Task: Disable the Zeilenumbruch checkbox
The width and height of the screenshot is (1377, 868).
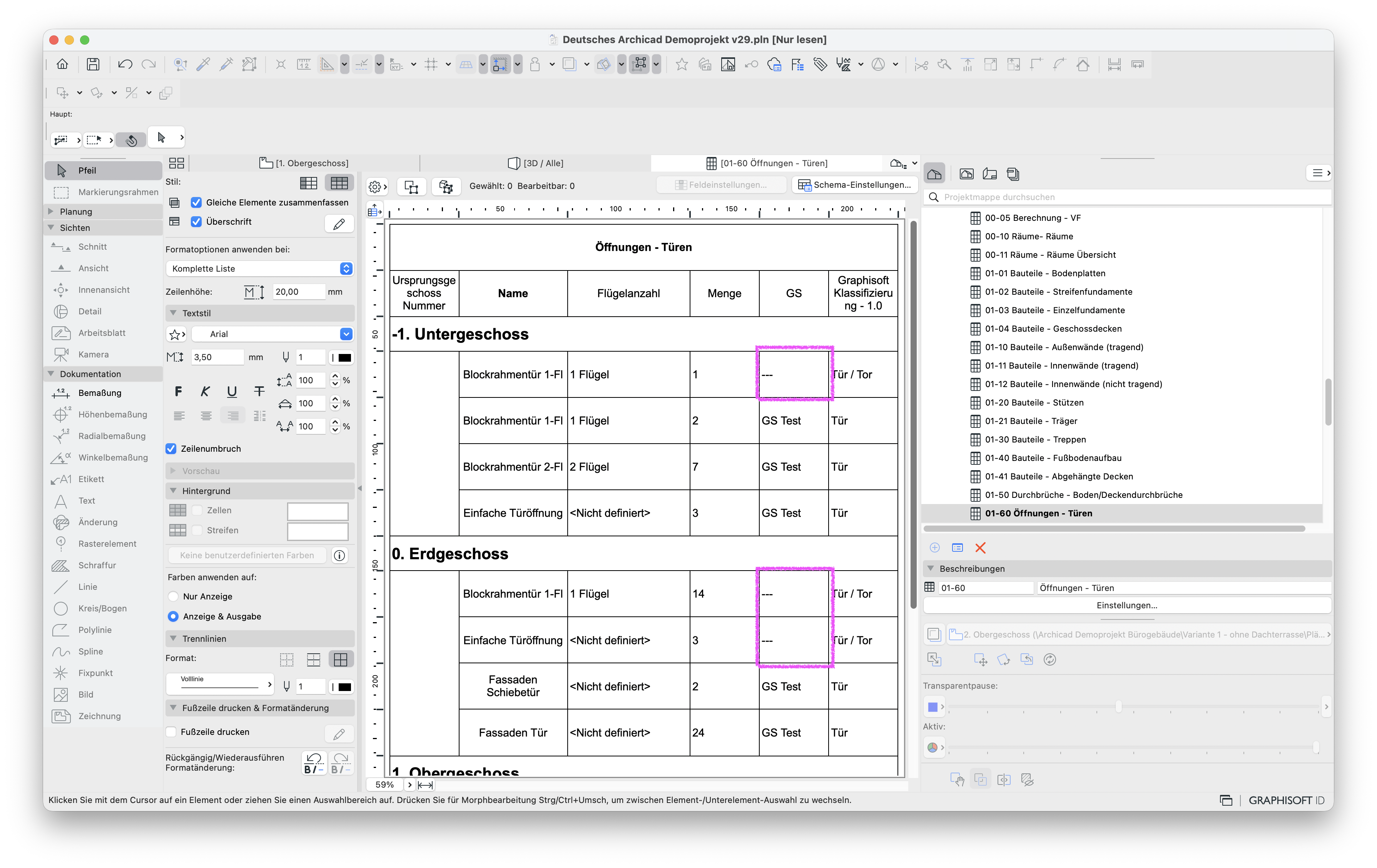Action: tap(171, 449)
